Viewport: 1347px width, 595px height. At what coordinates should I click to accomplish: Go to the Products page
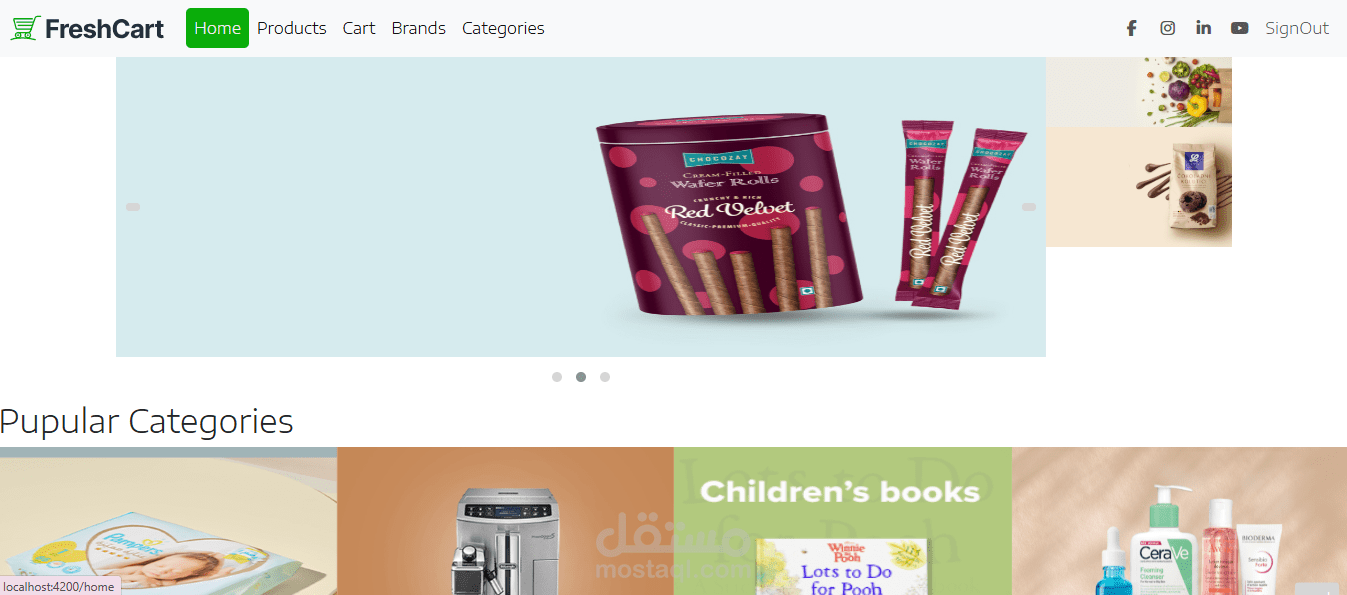coord(292,28)
